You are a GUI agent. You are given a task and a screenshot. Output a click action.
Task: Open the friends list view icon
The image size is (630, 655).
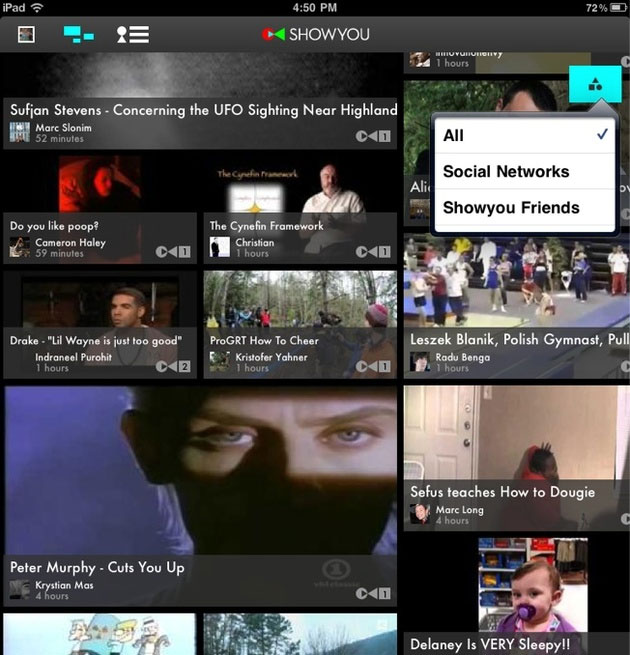pos(132,34)
